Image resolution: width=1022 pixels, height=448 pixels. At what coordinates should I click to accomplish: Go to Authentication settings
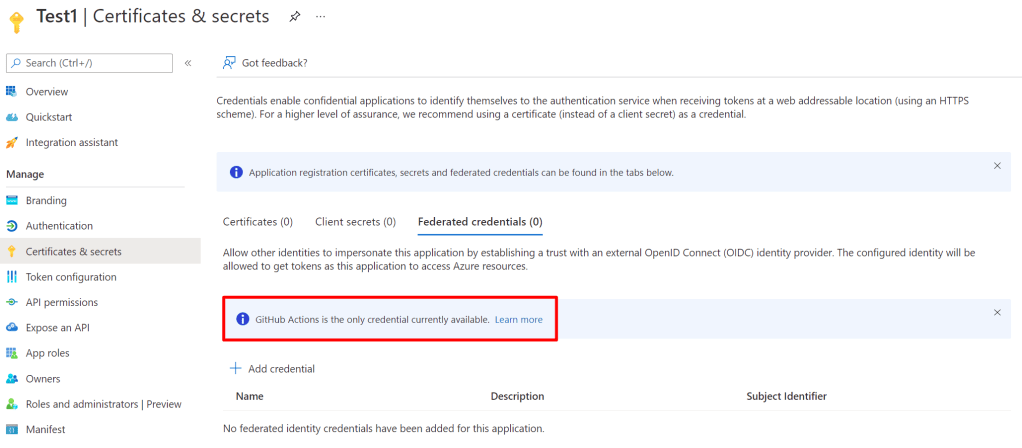[59, 226]
